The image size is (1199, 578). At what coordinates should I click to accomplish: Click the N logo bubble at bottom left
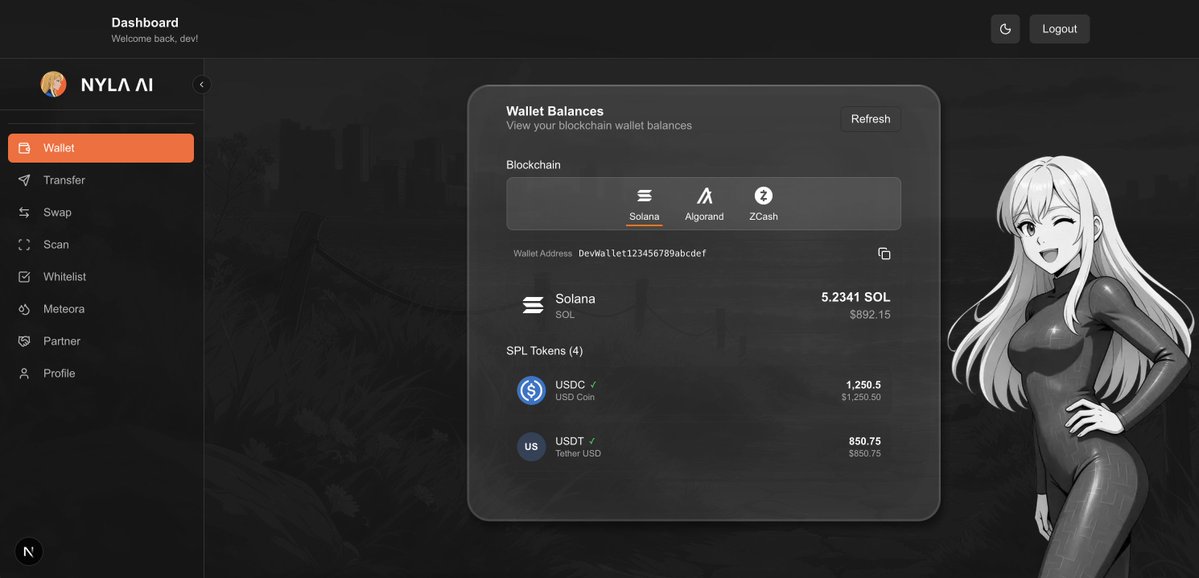(x=27, y=550)
